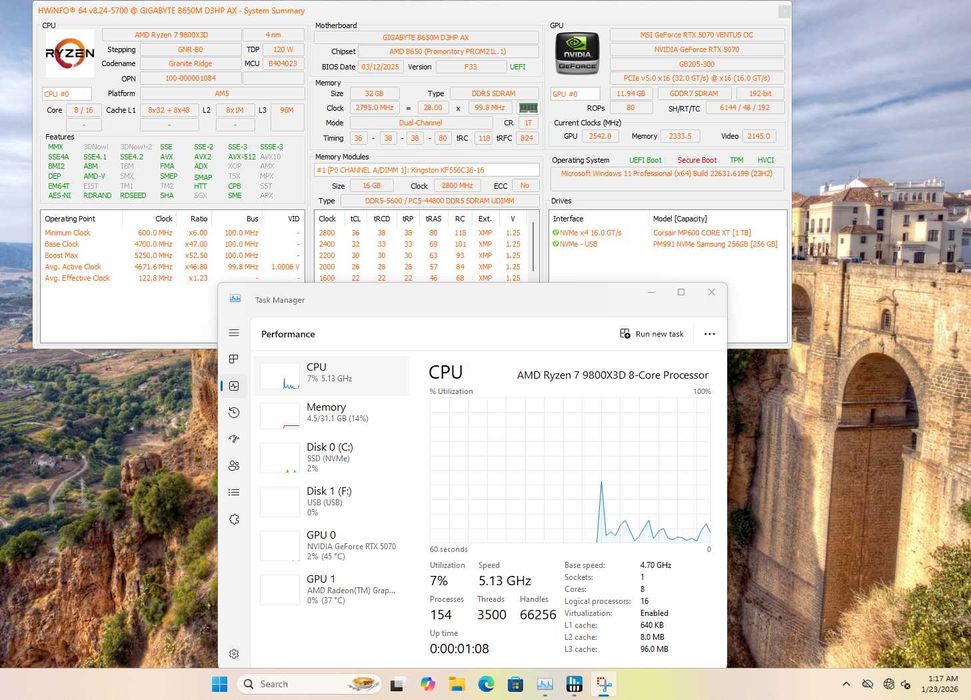971x700 pixels.
Task: Click the 'Avg. Active Clock' operating point row
Action: point(172,267)
